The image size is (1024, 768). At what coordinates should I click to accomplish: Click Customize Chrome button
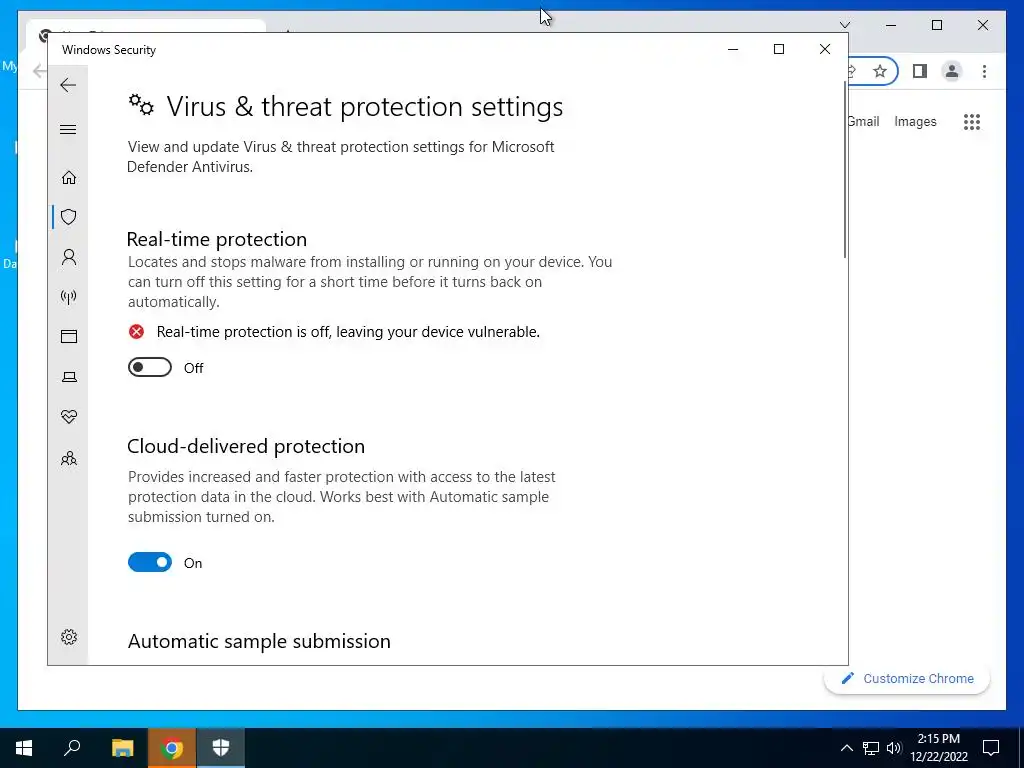(x=907, y=679)
